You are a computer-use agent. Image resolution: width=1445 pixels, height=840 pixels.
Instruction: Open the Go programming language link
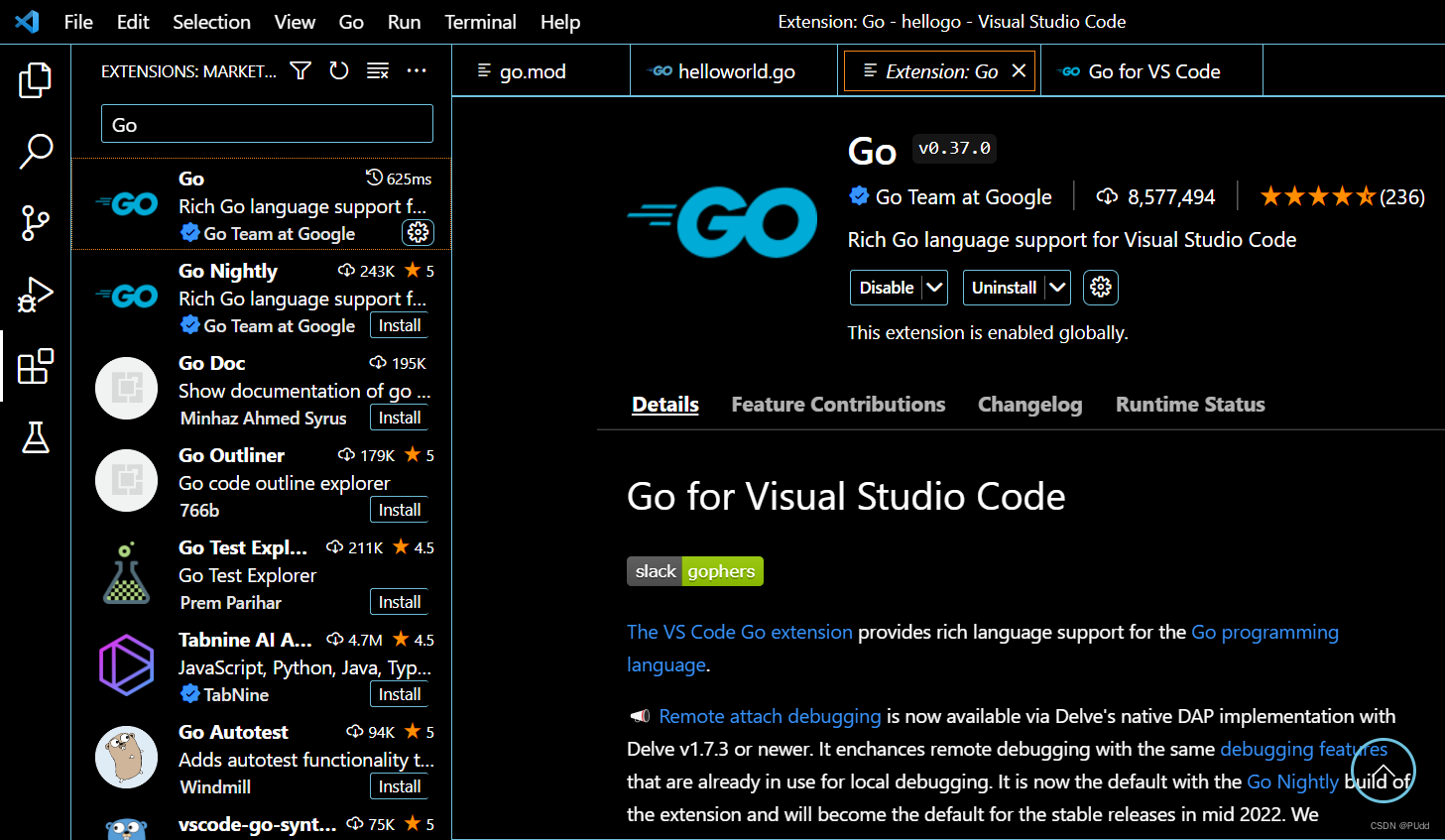click(x=1264, y=632)
